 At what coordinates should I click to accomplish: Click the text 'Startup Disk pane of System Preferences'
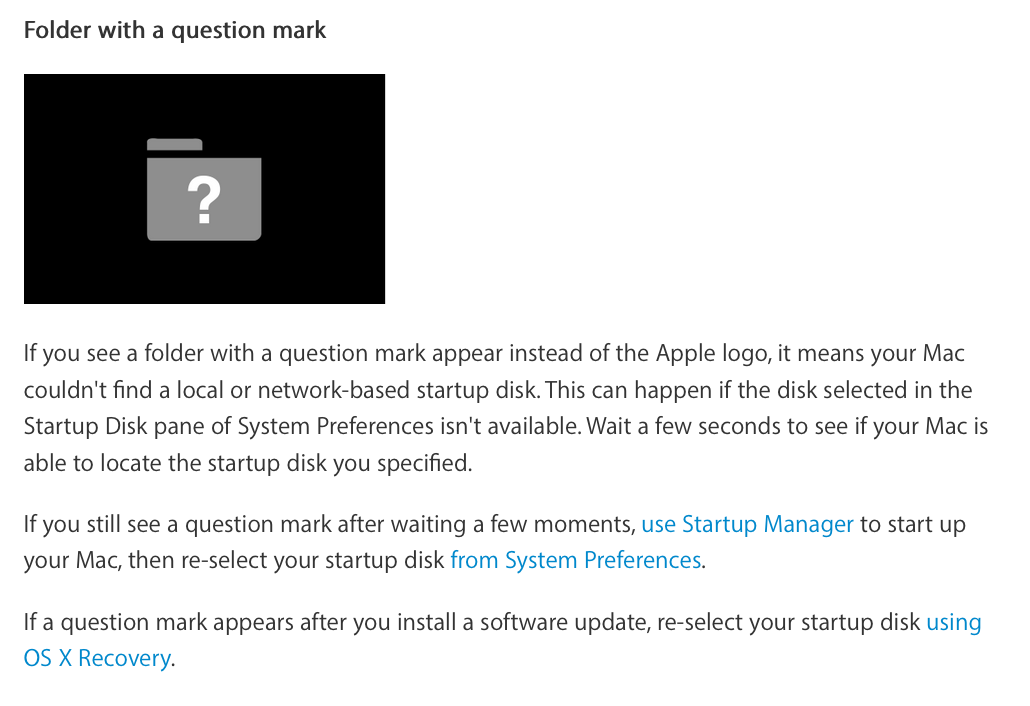[229, 426]
